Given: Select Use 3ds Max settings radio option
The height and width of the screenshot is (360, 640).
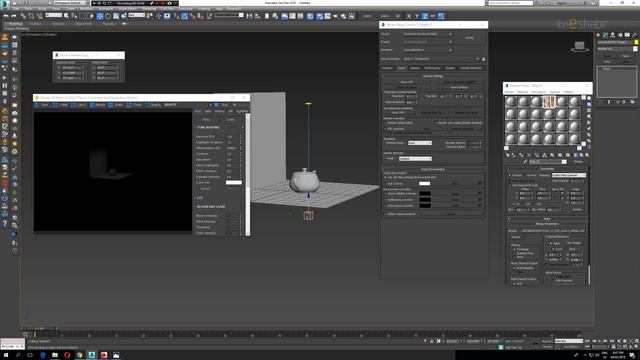Looking at the screenshot, I should [385, 178].
